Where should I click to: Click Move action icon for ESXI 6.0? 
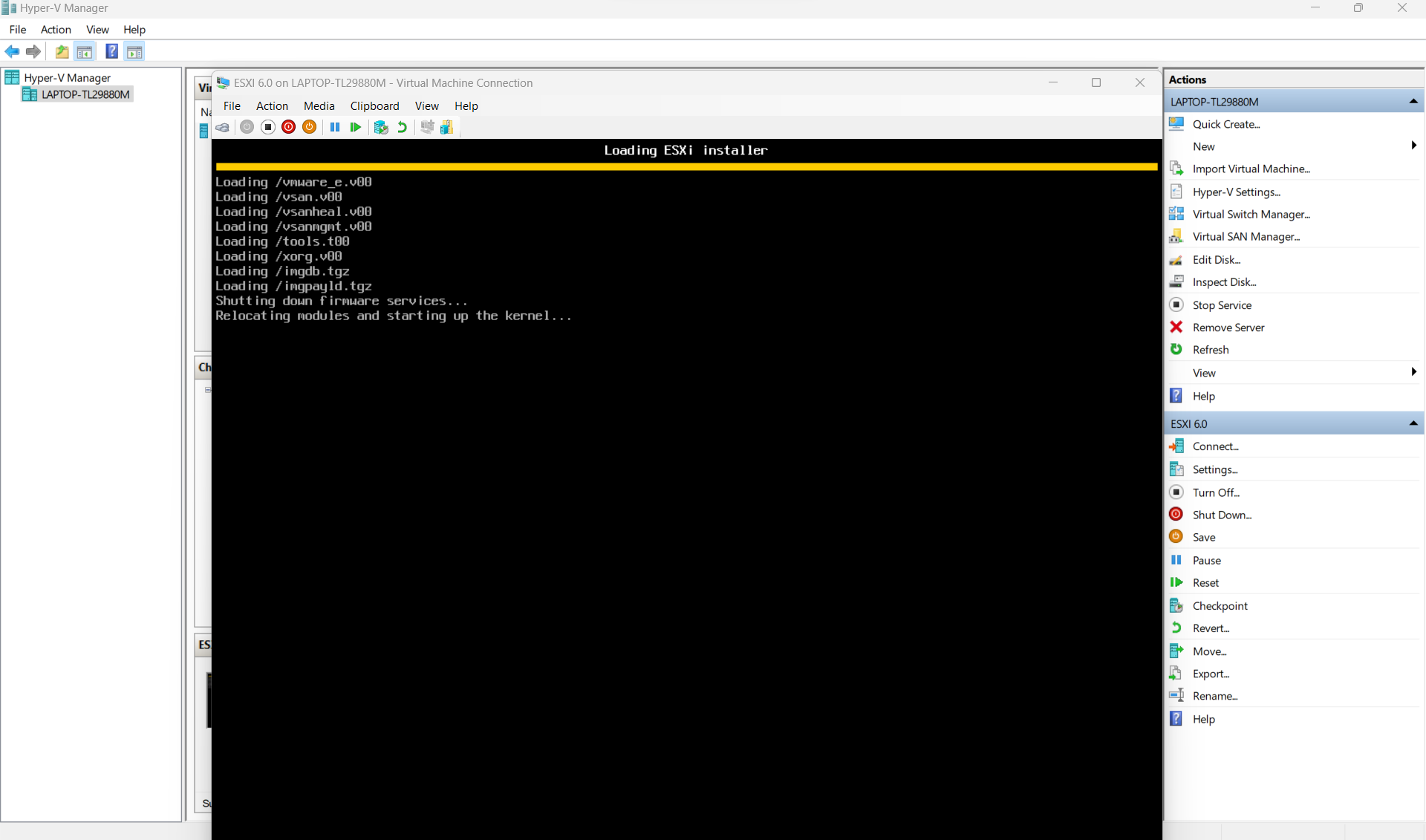pyautogui.click(x=1176, y=651)
